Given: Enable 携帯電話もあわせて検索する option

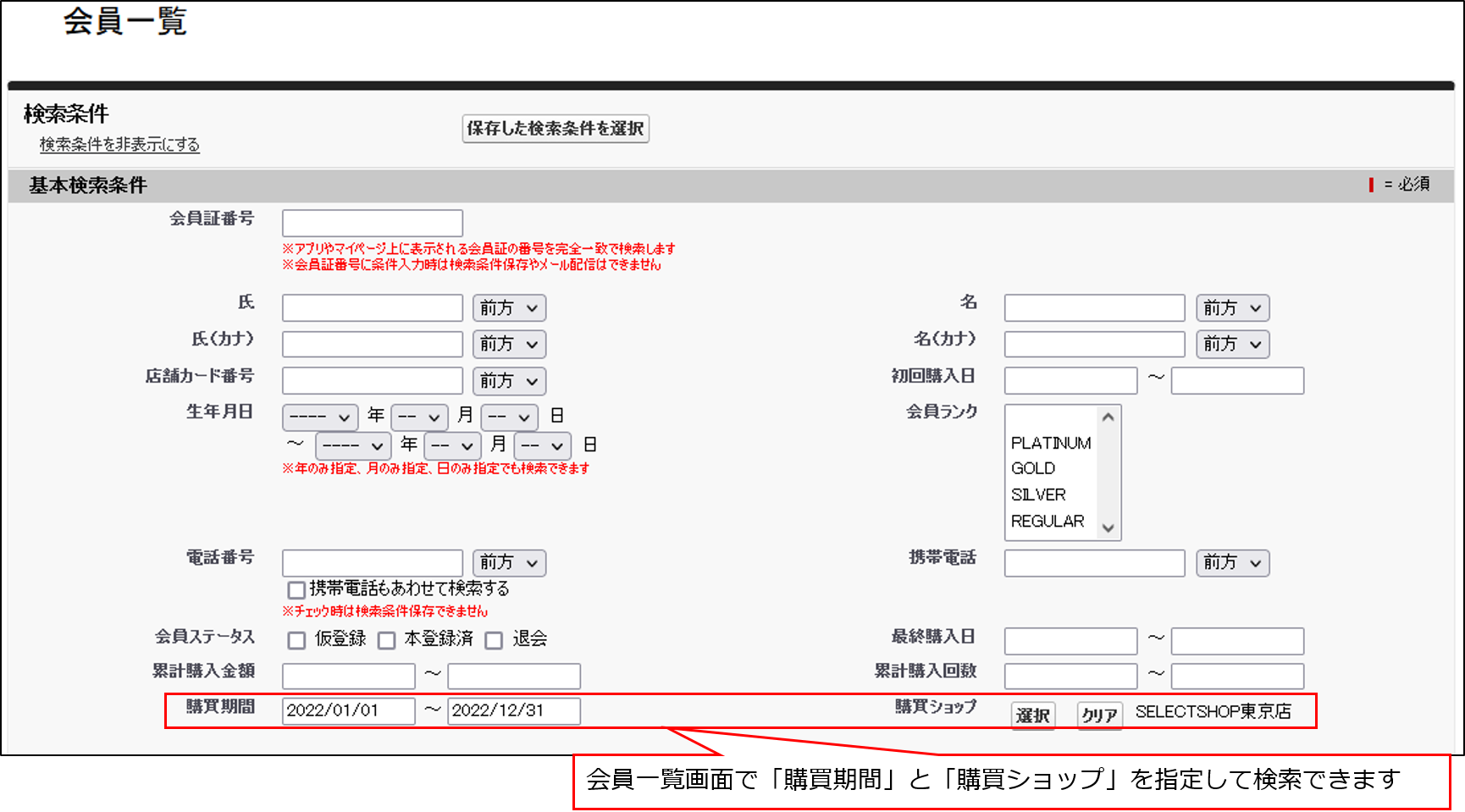Looking at the screenshot, I should point(296,589).
